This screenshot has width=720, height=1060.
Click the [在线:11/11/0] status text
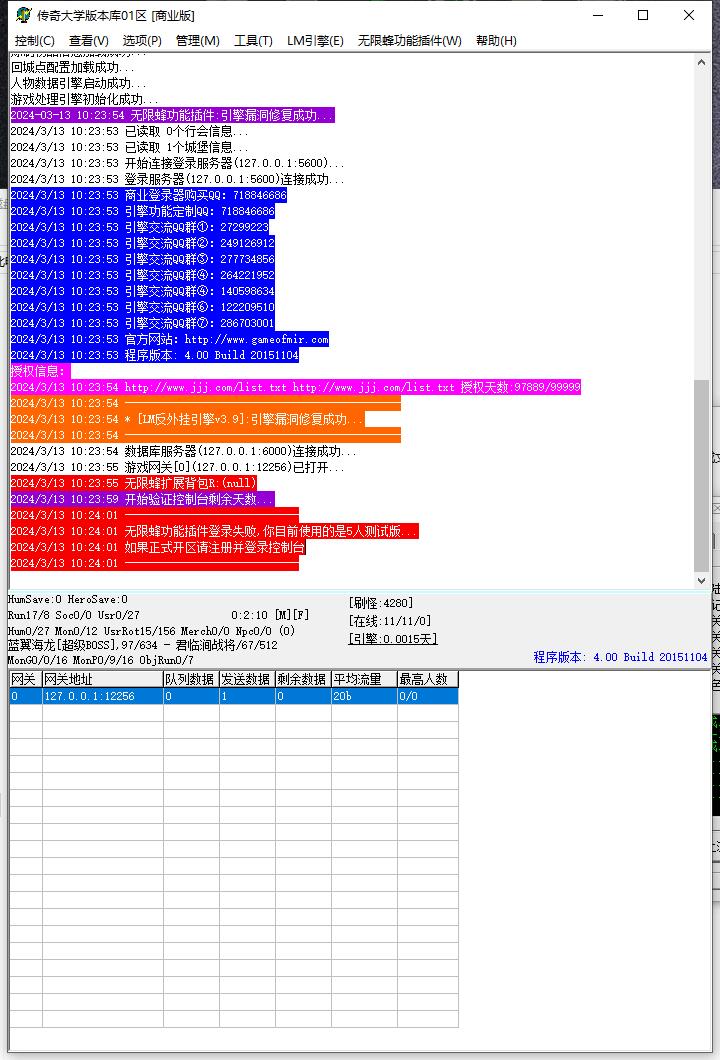pyautogui.click(x=390, y=621)
